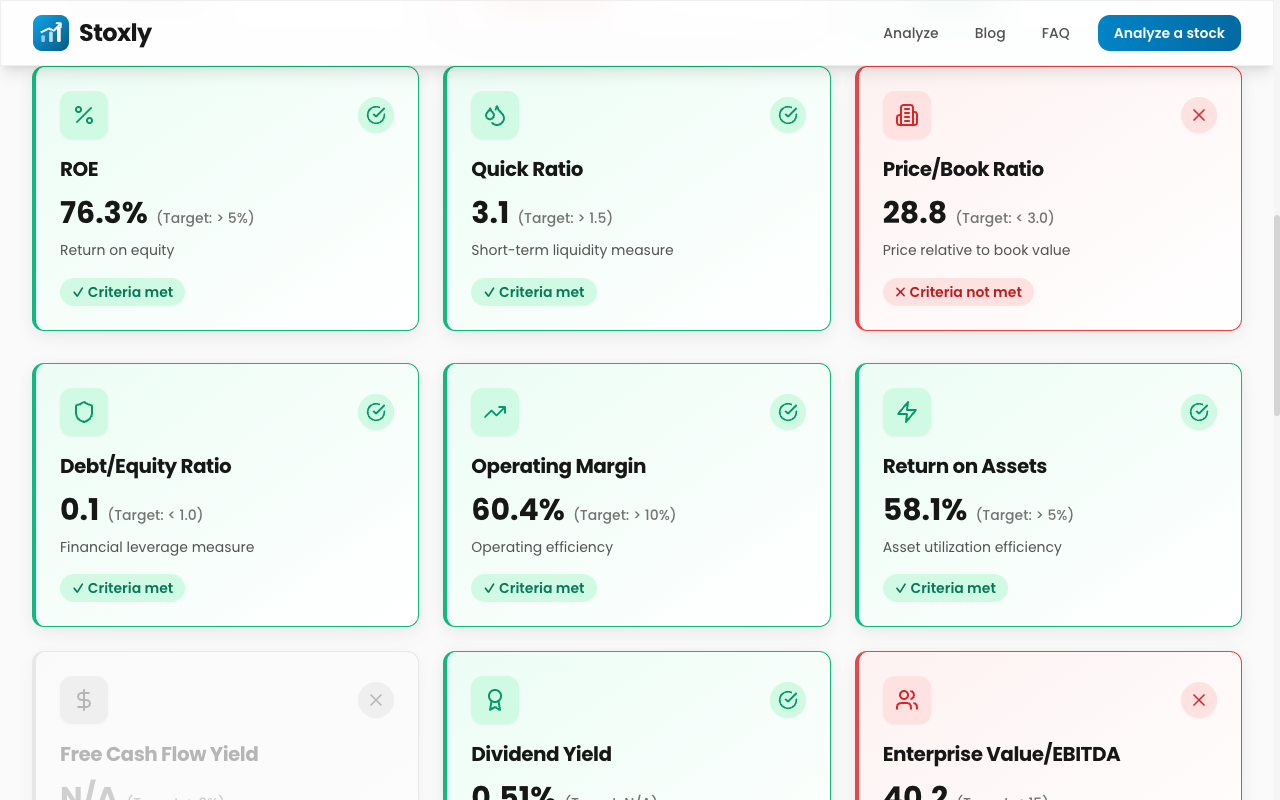Click the trending-up icon on Operating Margin card
The image size is (1280, 800).
click(x=495, y=412)
